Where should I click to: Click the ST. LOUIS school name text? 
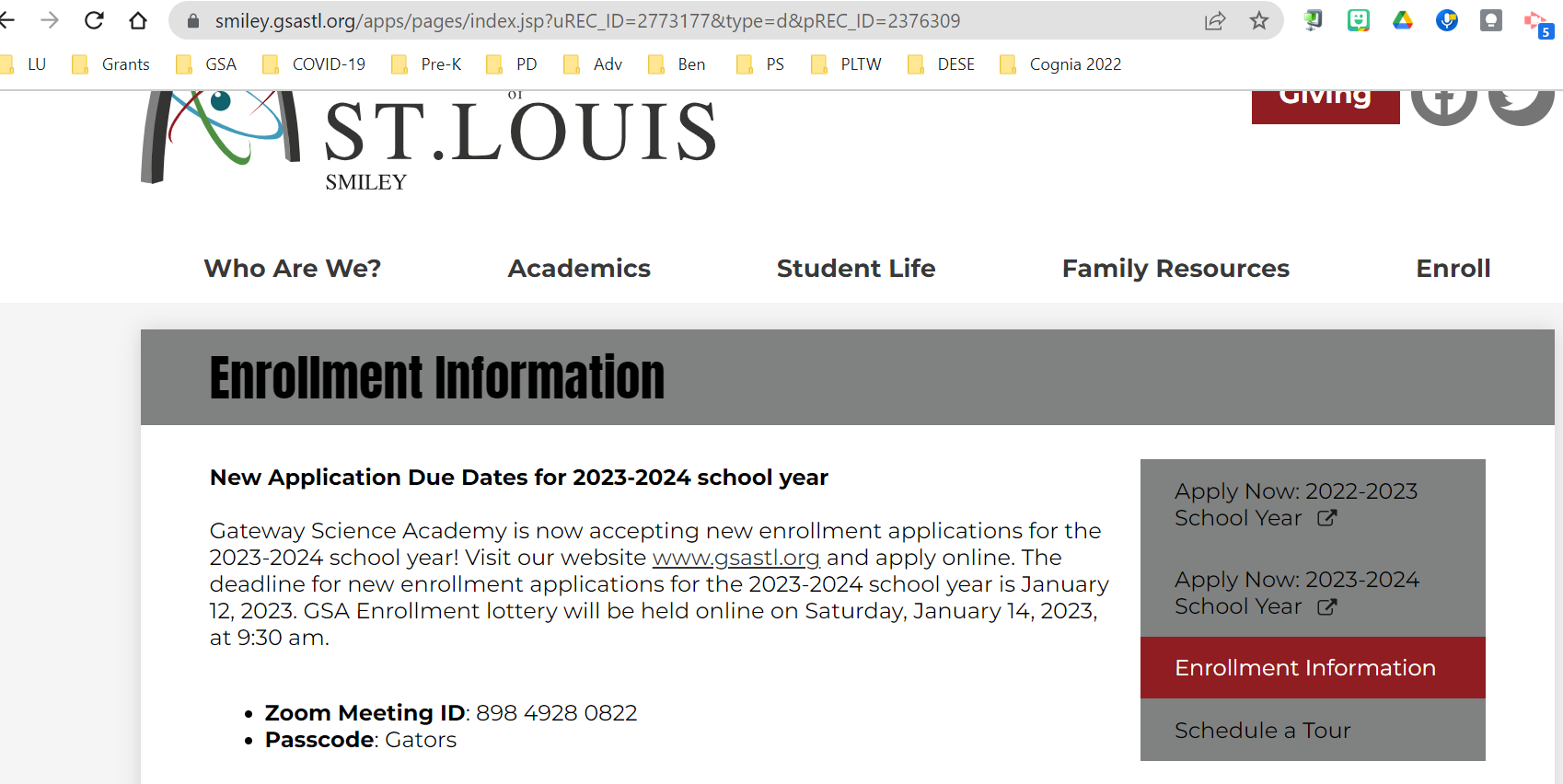pyautogui.click(x=521, y=131)
